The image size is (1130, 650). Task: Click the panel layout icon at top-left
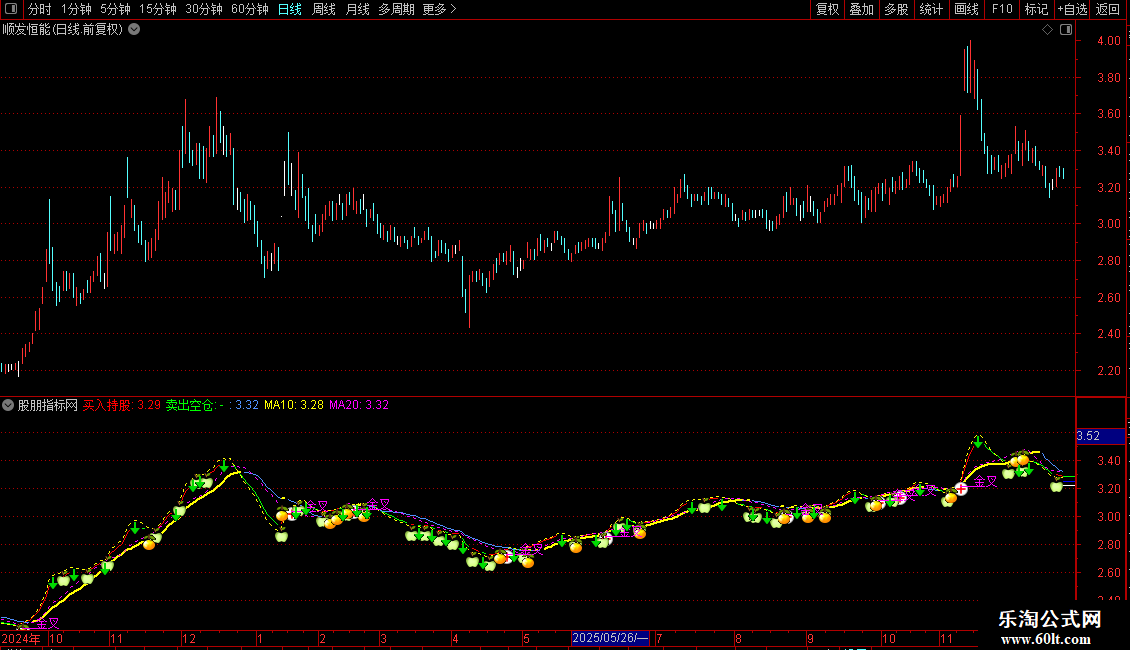click(x=11, y=9)
